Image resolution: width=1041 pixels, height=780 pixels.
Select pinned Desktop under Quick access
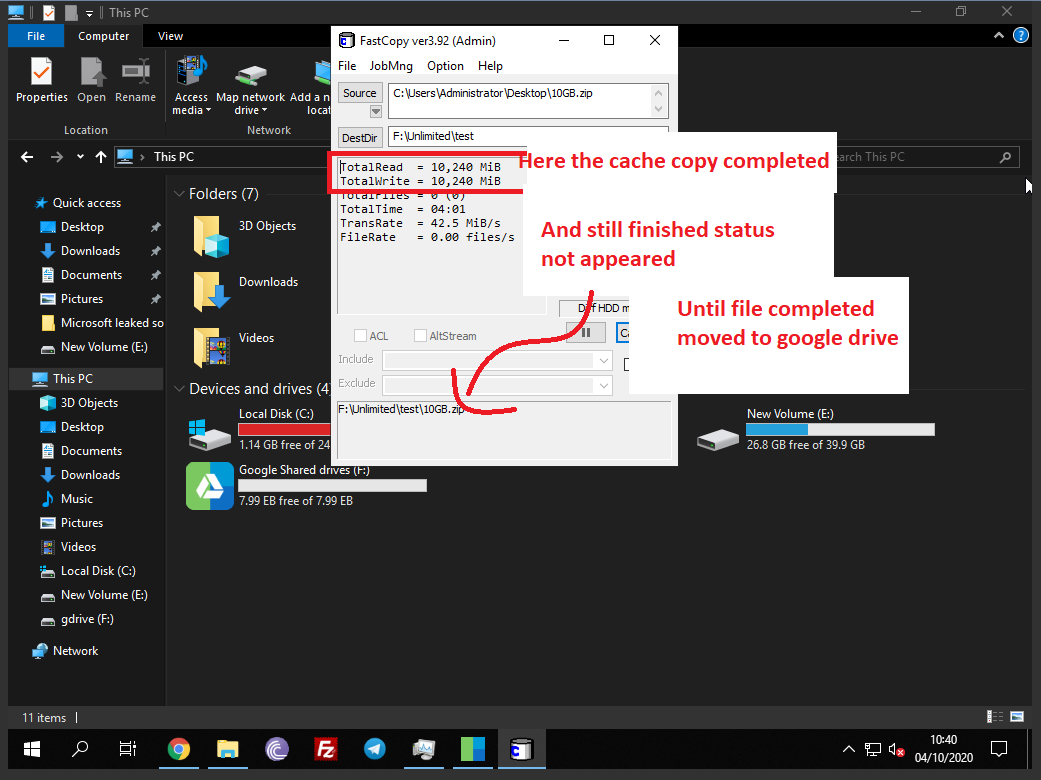(x=82, y=227)
